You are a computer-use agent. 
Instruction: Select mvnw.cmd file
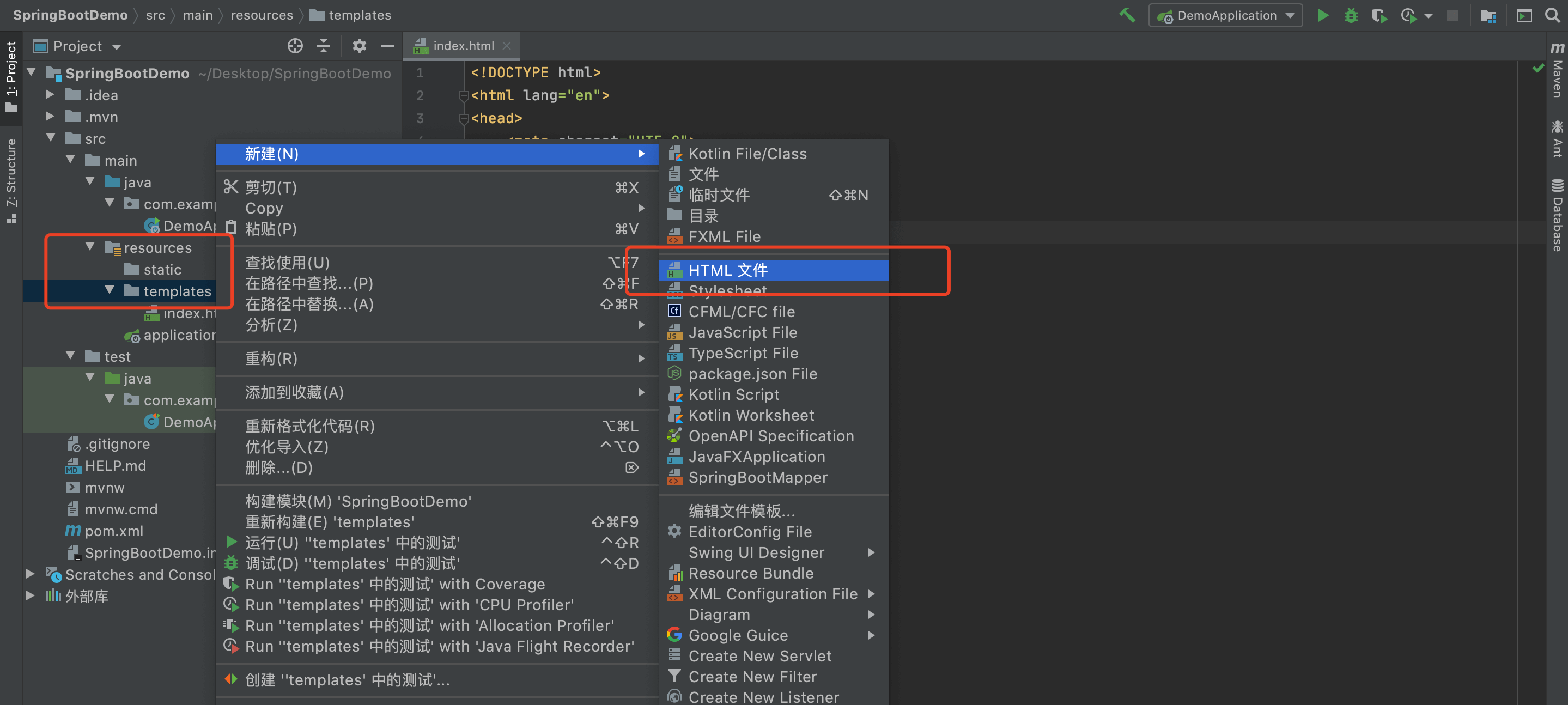pyautogui.click(x=111, y=509)
